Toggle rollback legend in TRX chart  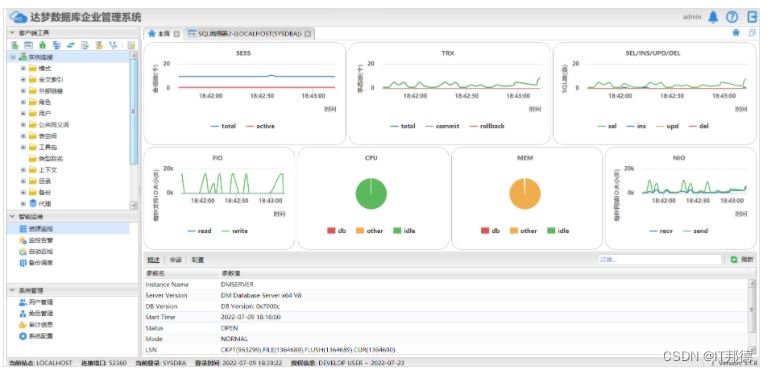click(487, 126)
